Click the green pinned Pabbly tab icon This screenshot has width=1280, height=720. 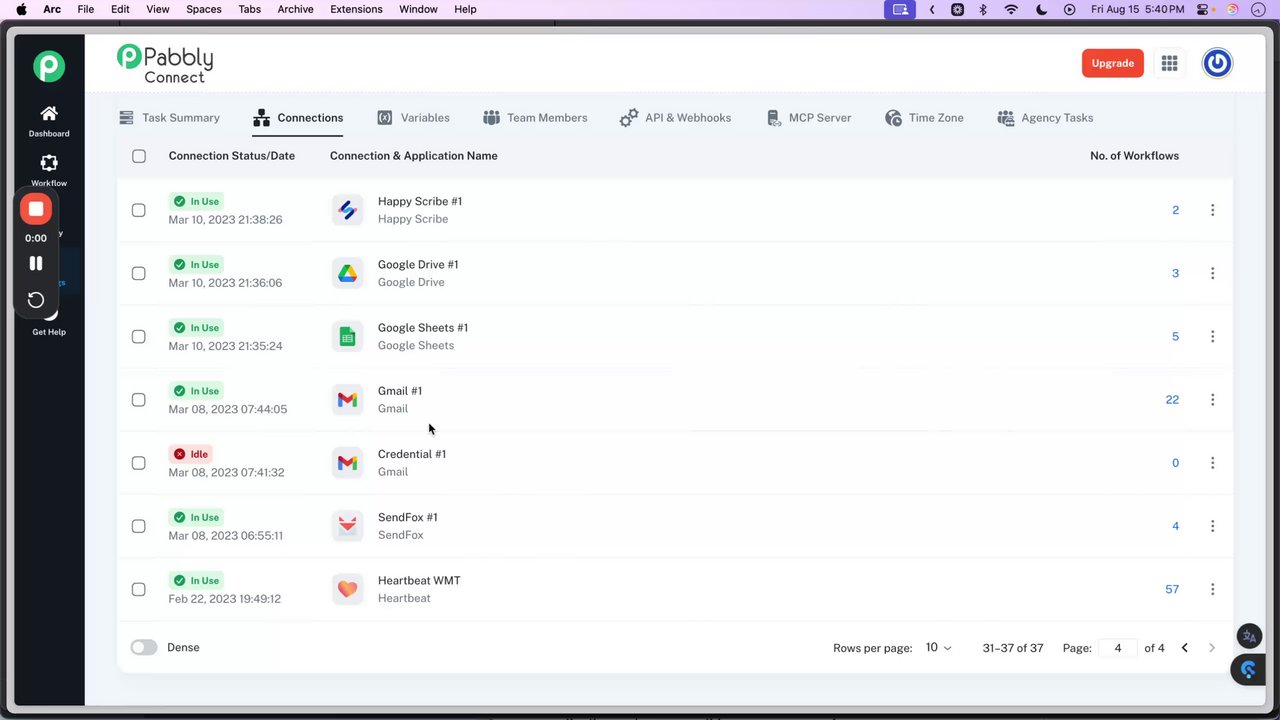coord(49,66)
